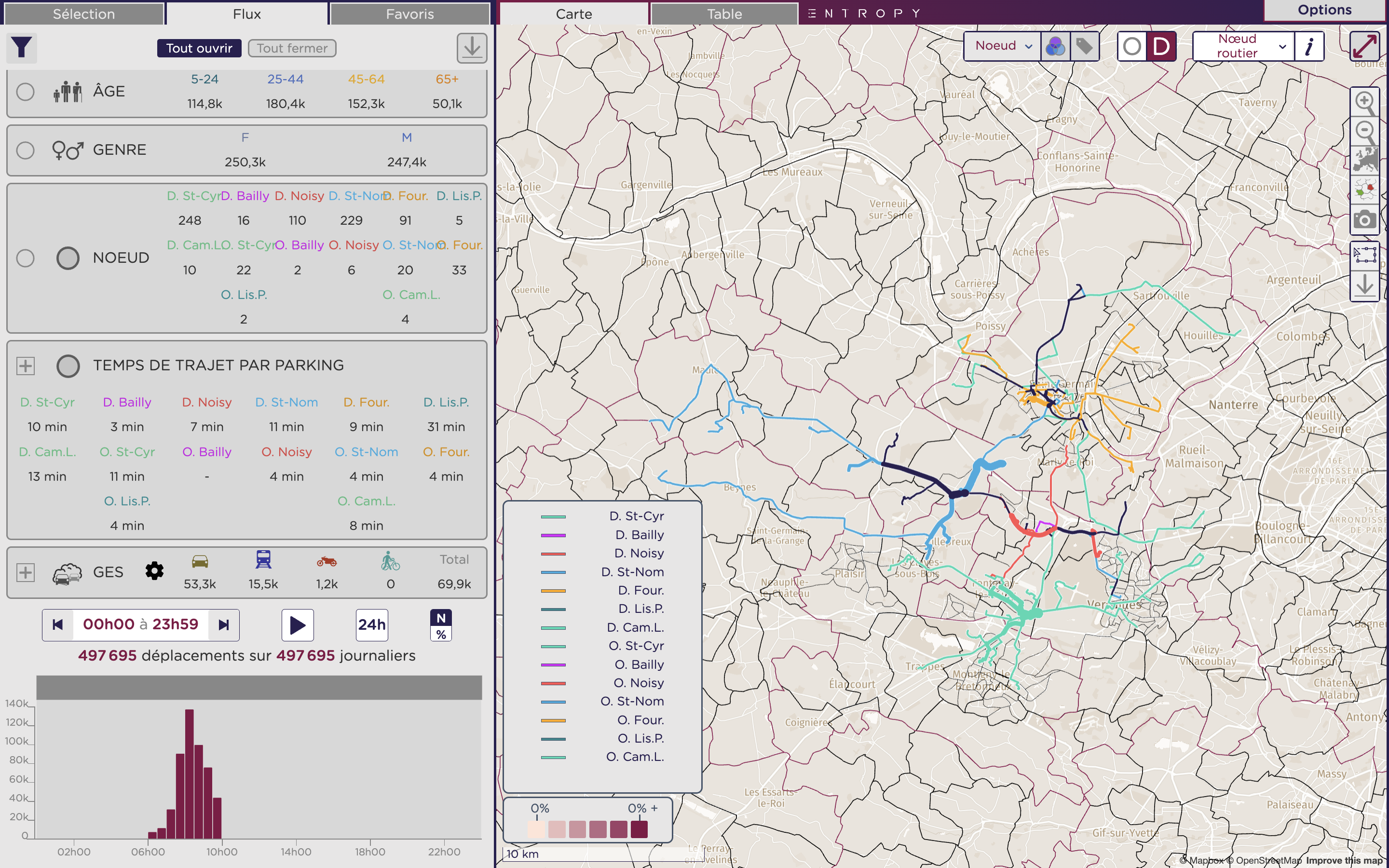Click the D. St-Cyr legend entry
This screenshot has height=868, width=1389.
tap(603, 516)
